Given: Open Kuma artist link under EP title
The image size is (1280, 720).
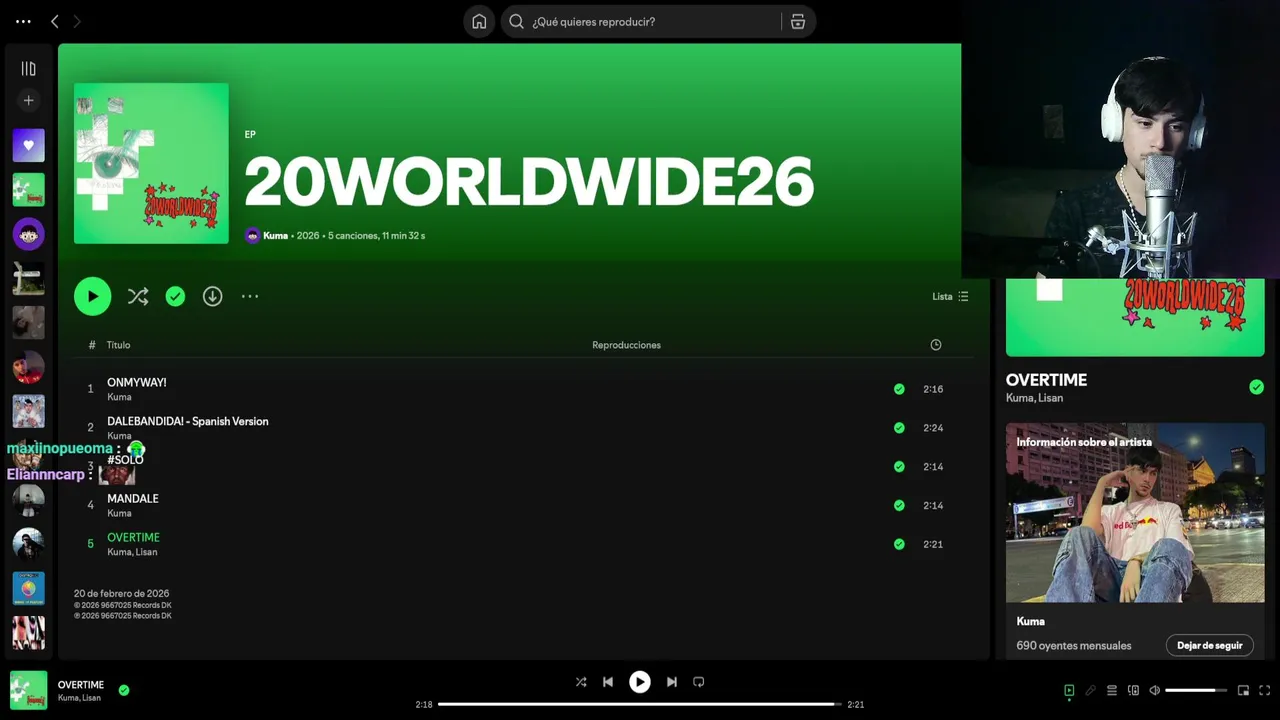Looking at the screenshot, I should (275, 236).
